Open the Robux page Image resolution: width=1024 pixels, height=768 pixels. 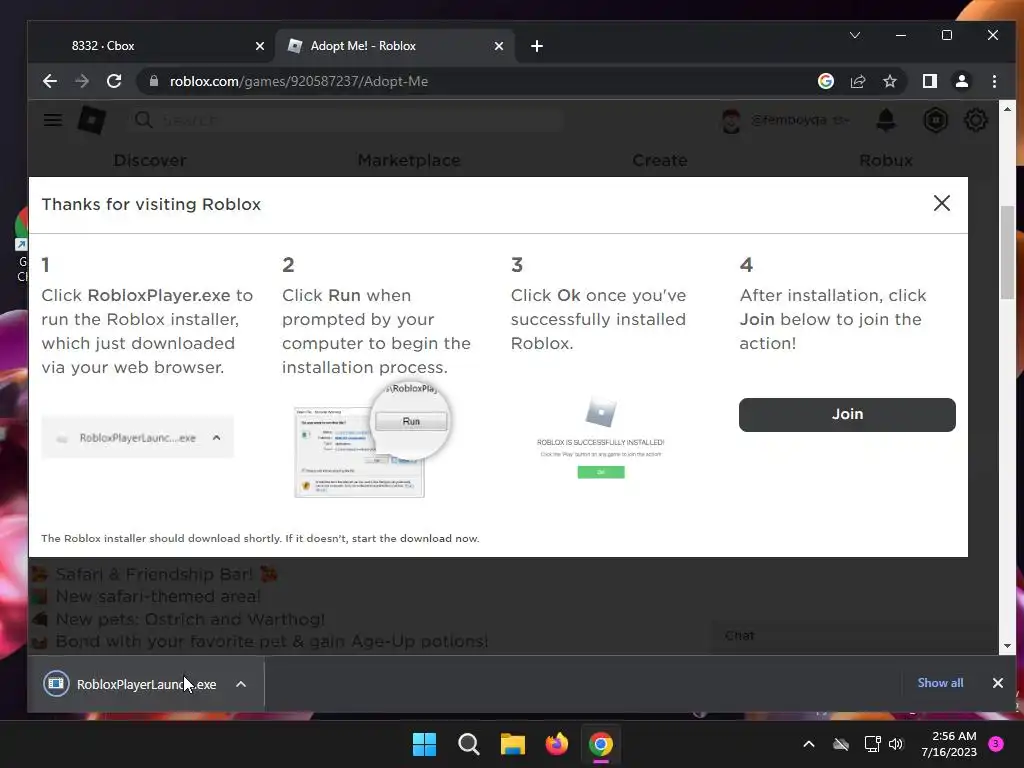pyautogui.click(x=886, y=160)
